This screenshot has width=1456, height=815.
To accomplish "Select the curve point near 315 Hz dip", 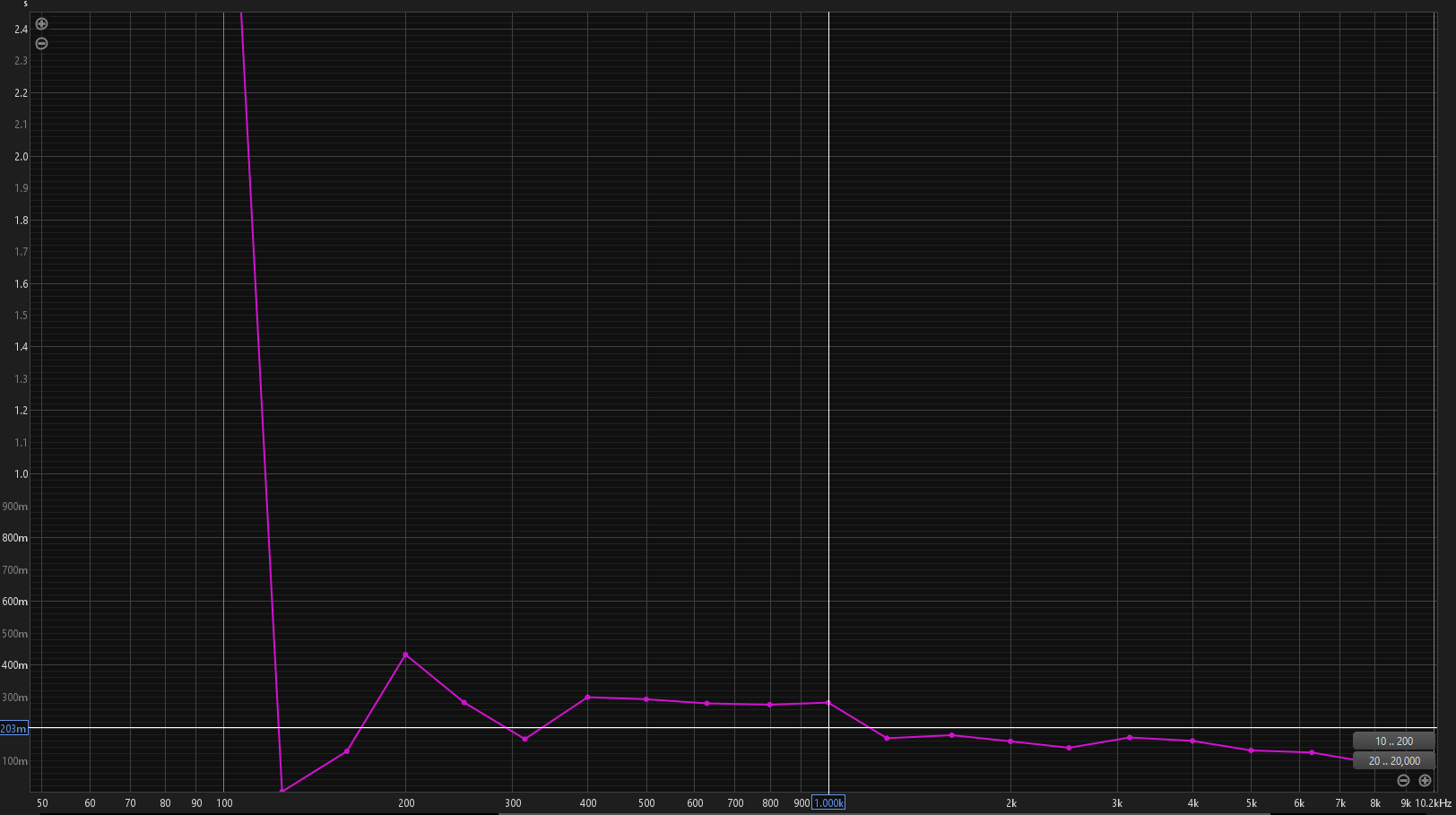I will tap(524, 739).
